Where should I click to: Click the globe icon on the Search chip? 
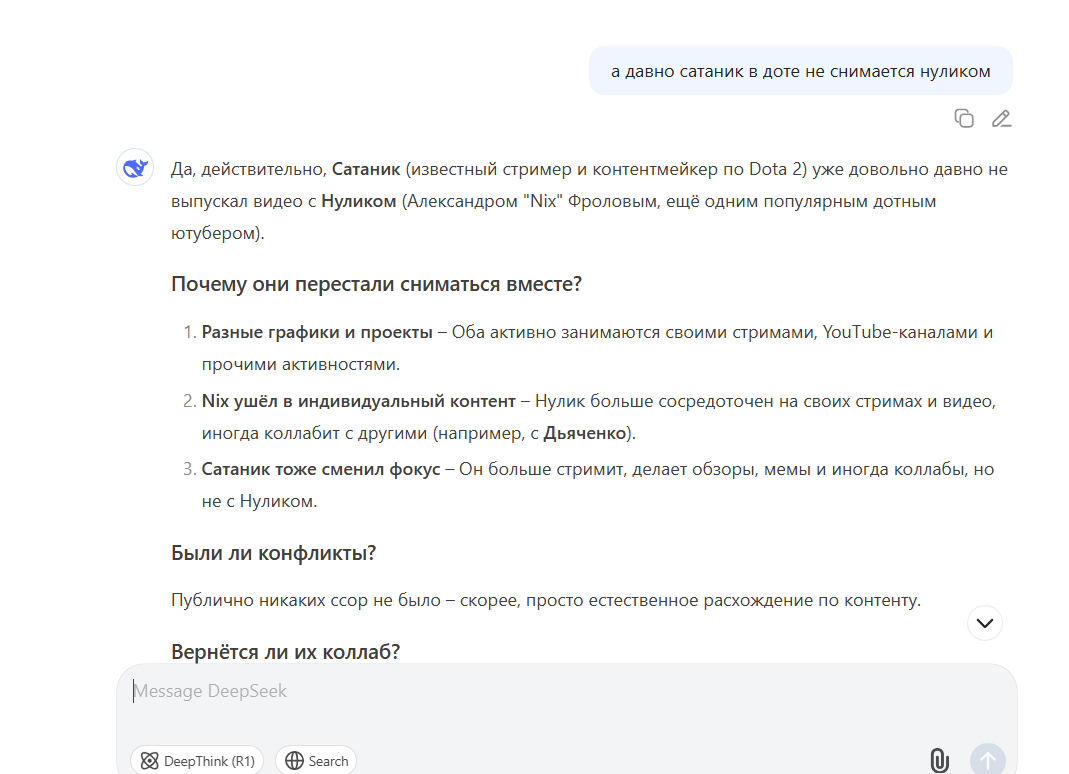tap(293, 761)
